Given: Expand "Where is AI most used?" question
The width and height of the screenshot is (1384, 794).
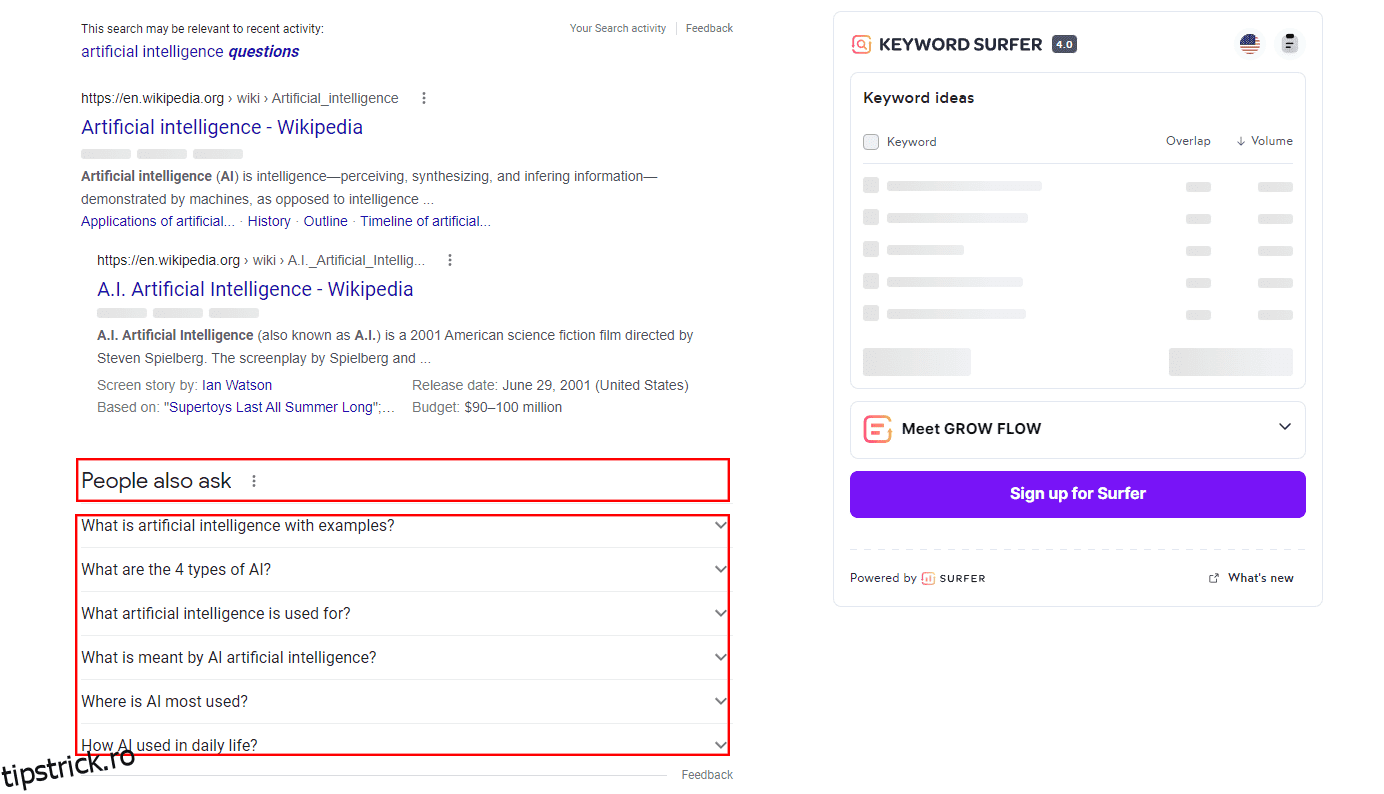Looking at the screenshot, I should [720, 701].
